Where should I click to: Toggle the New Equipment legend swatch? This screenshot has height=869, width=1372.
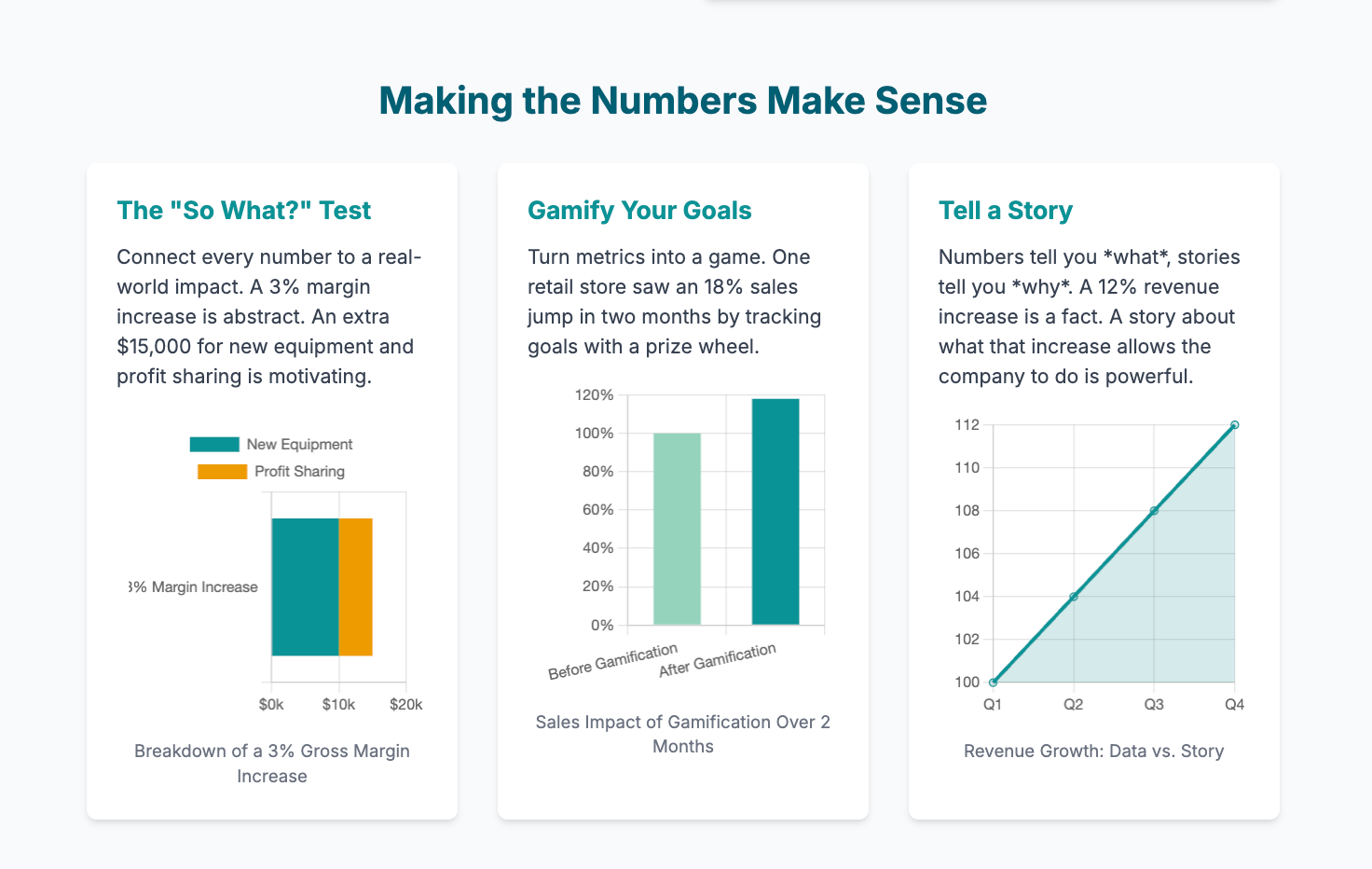(214, 445)
